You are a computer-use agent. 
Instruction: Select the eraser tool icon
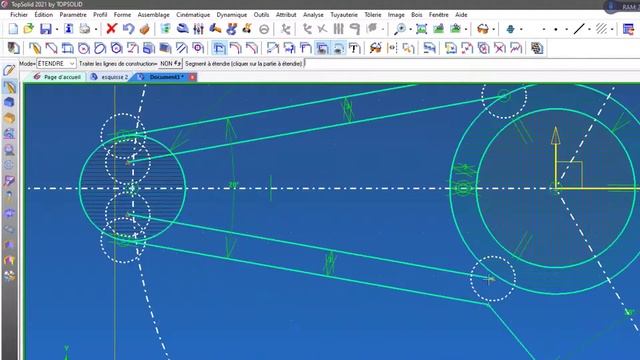144,29
